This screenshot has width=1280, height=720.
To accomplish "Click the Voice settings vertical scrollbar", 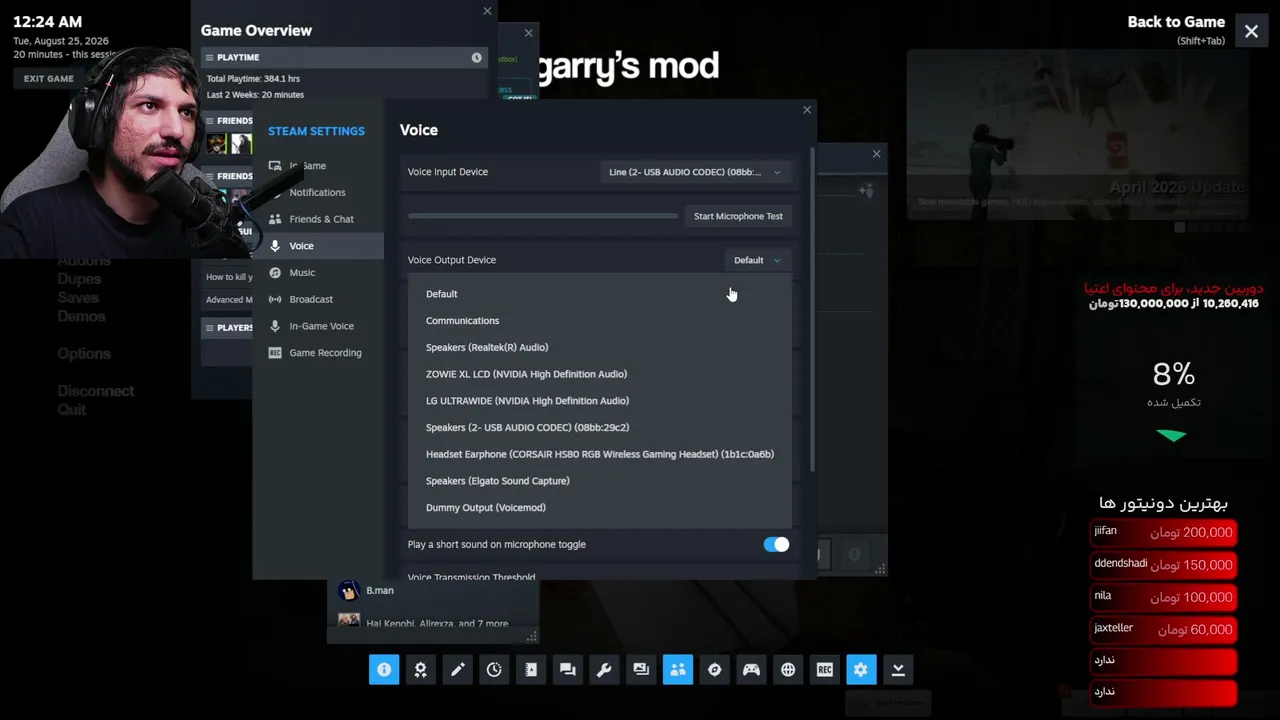I will [812, 310].
